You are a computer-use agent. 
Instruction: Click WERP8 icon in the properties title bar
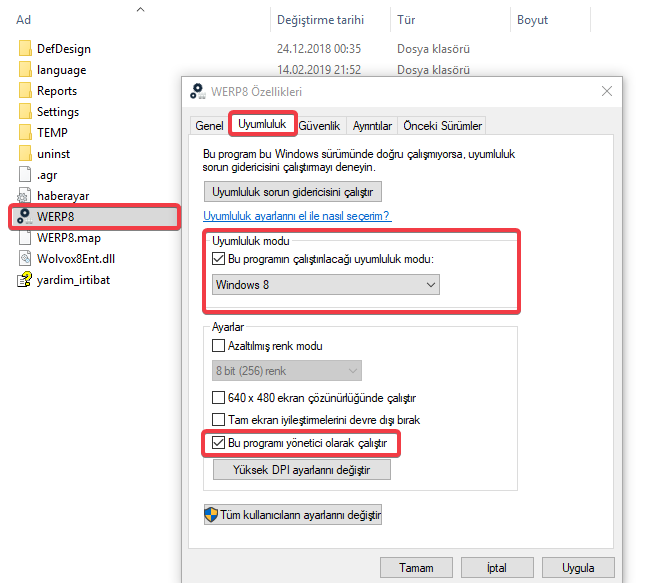click(x=198, y=91)
